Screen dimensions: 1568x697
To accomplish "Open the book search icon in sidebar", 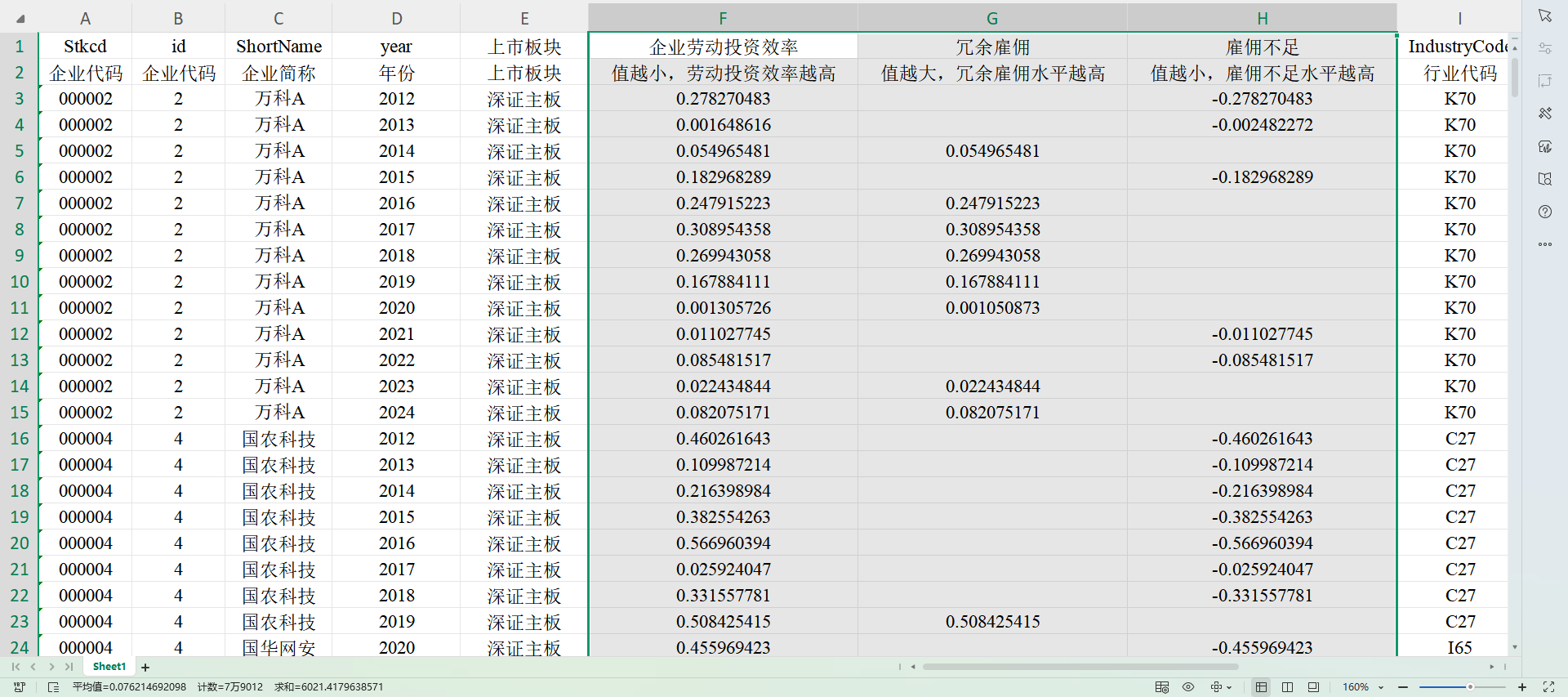I will tap(1544, 179).
